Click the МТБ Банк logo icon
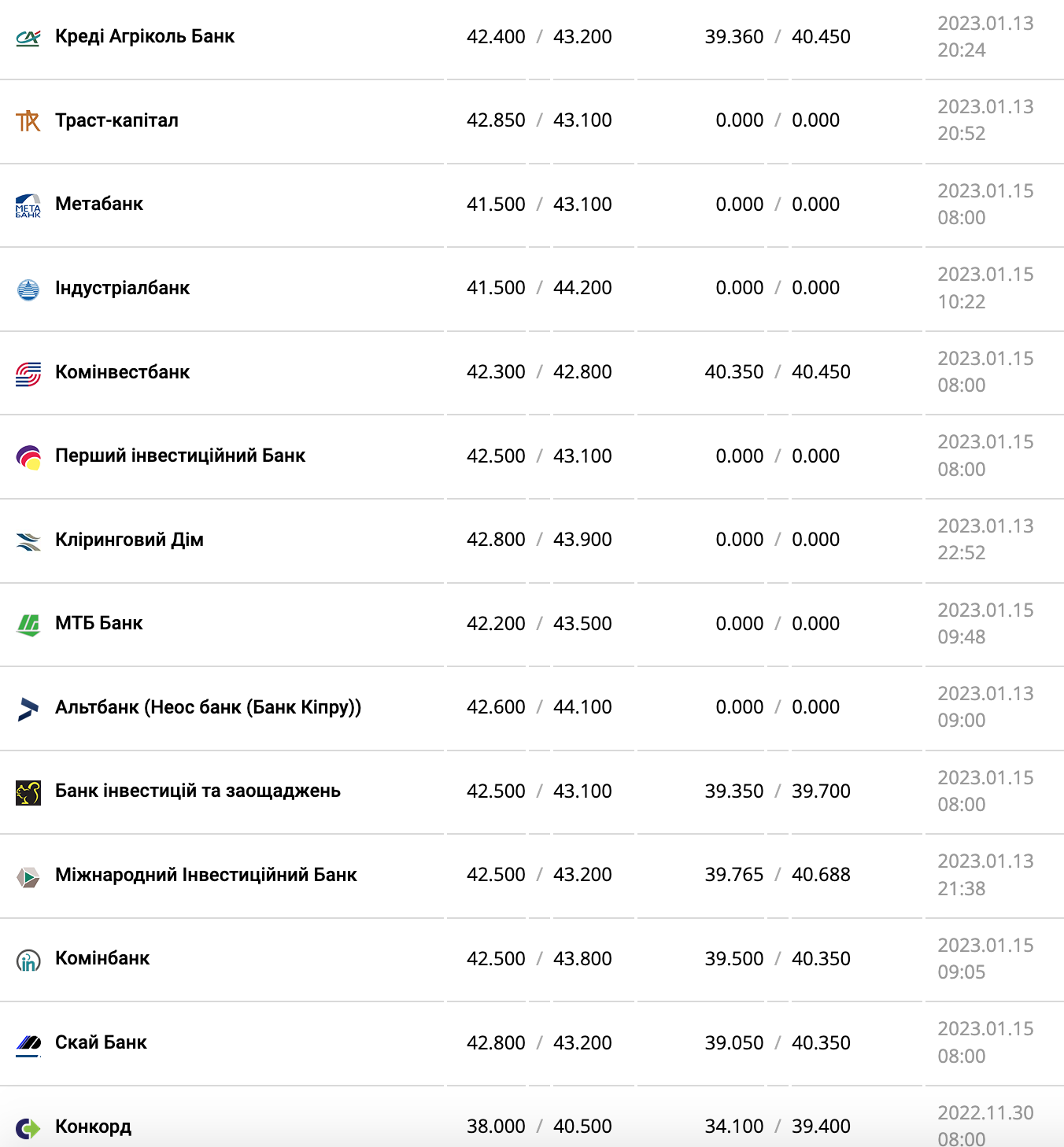The width and height of the screenshot is (1064, 1147). pos(28,625)
